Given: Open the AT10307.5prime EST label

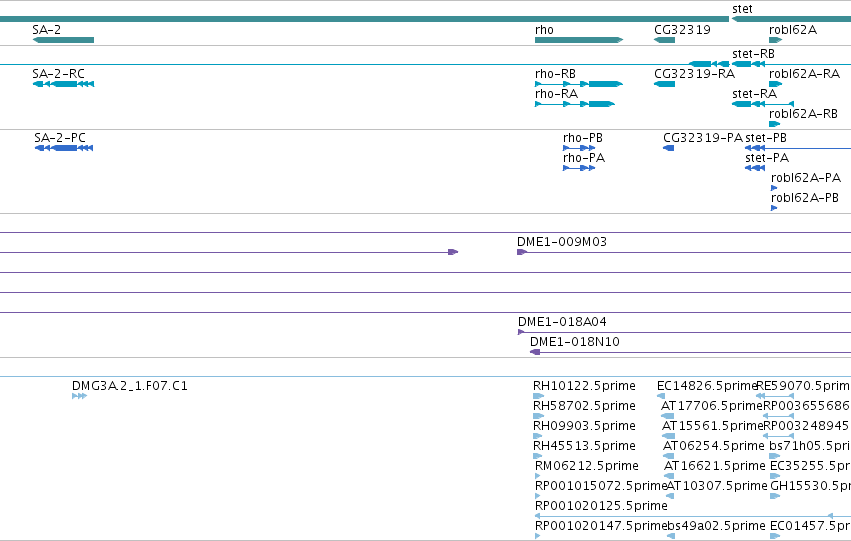Looking at the screenshot, I should click(x=717, y=486).
